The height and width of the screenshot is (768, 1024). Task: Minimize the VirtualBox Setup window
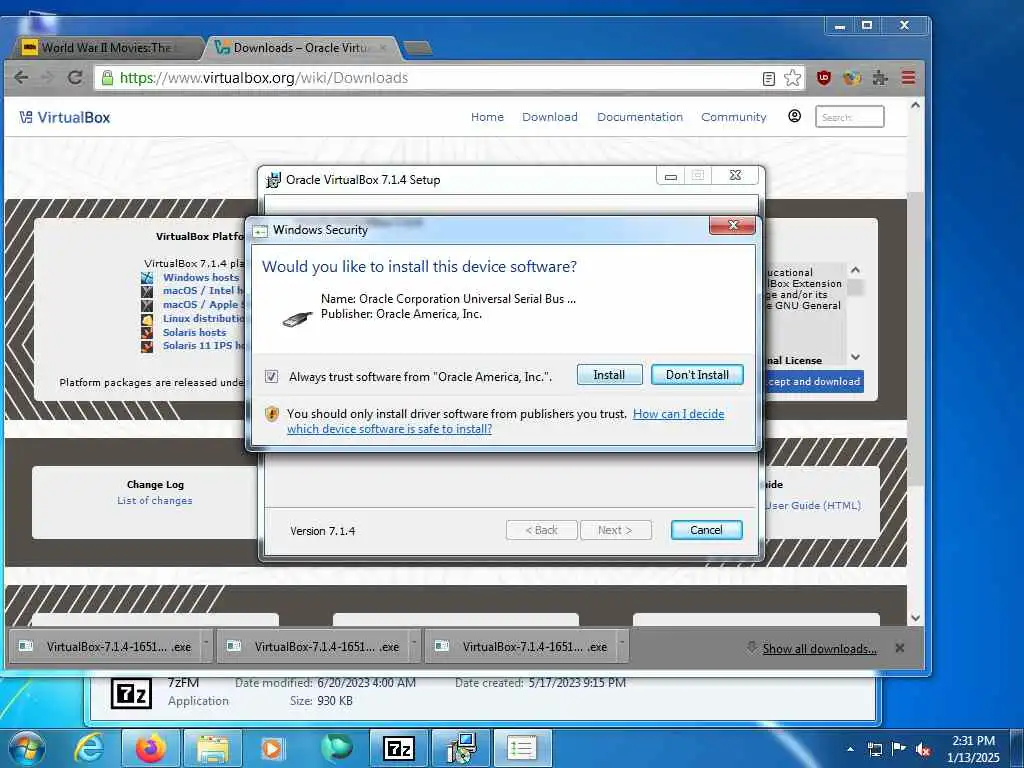(x=671, y=176)
